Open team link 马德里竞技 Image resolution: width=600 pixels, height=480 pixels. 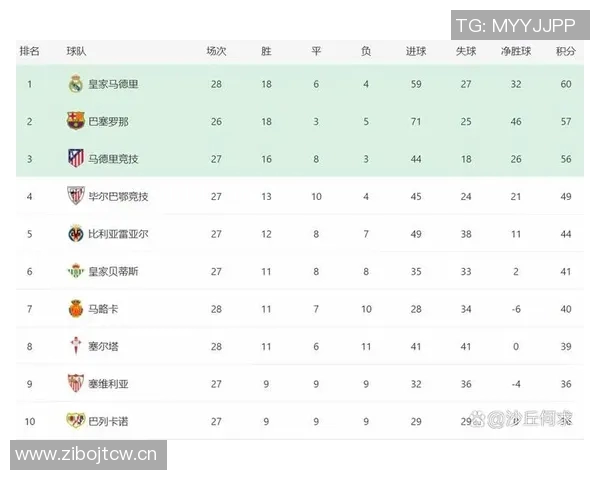click(x=113, y=158)
